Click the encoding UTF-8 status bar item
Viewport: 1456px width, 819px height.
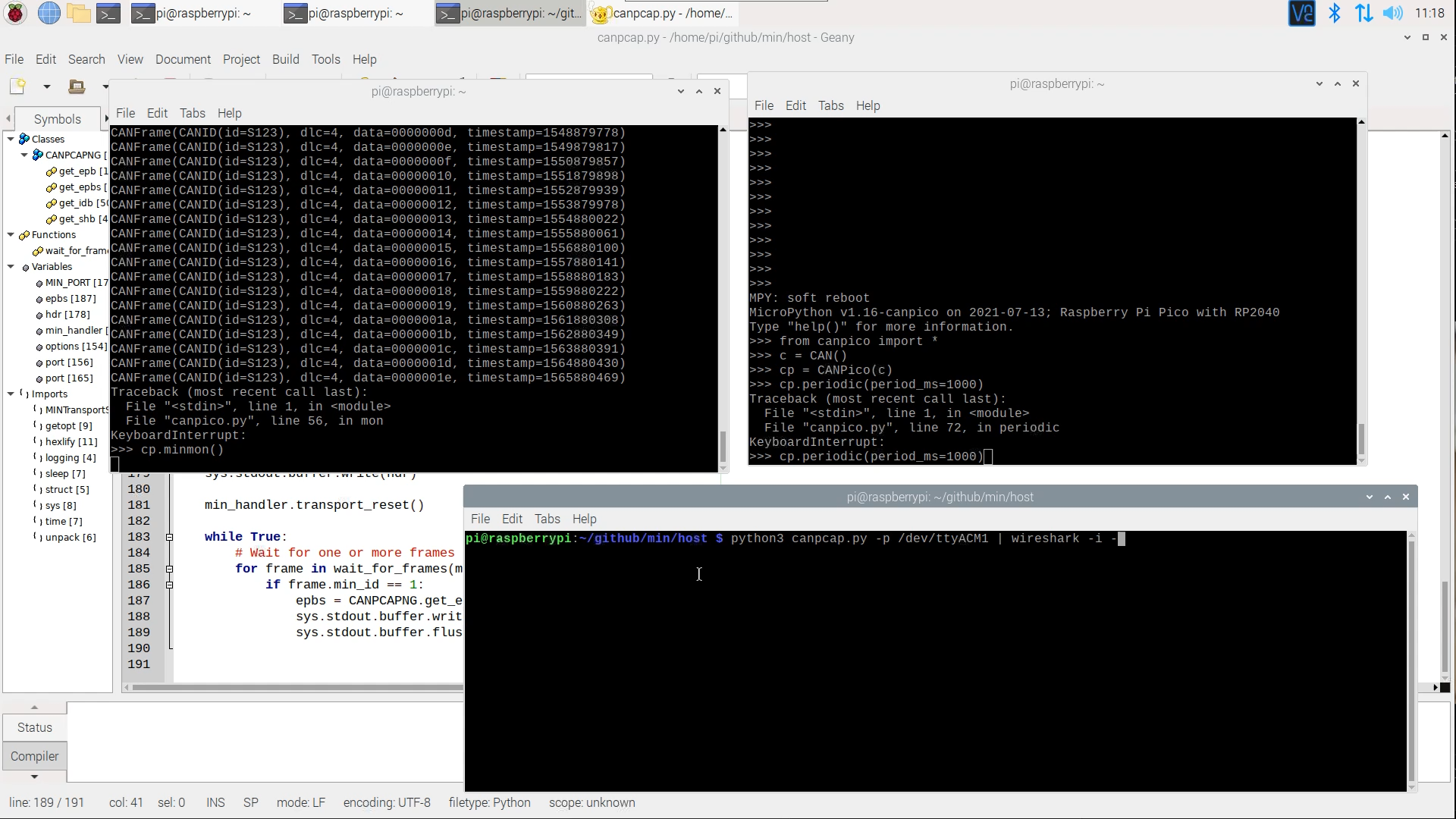click(385, 802)
